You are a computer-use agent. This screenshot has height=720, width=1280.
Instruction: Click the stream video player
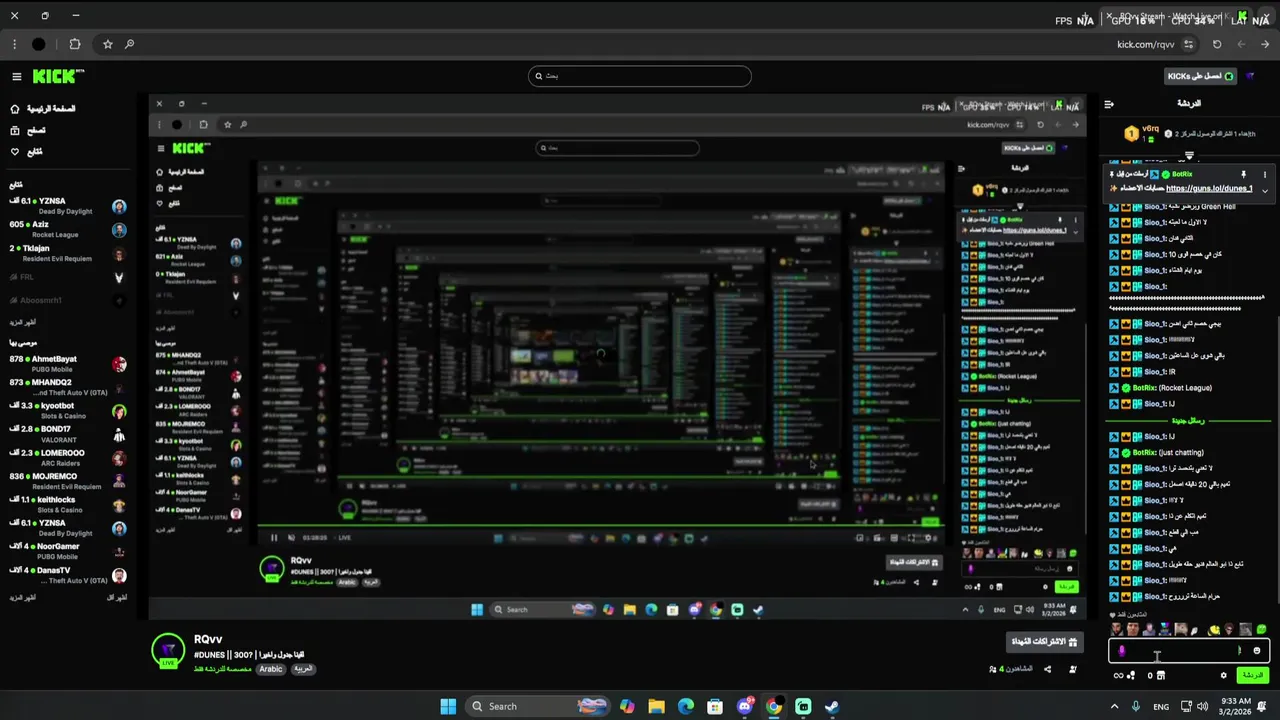coord(618,357)
